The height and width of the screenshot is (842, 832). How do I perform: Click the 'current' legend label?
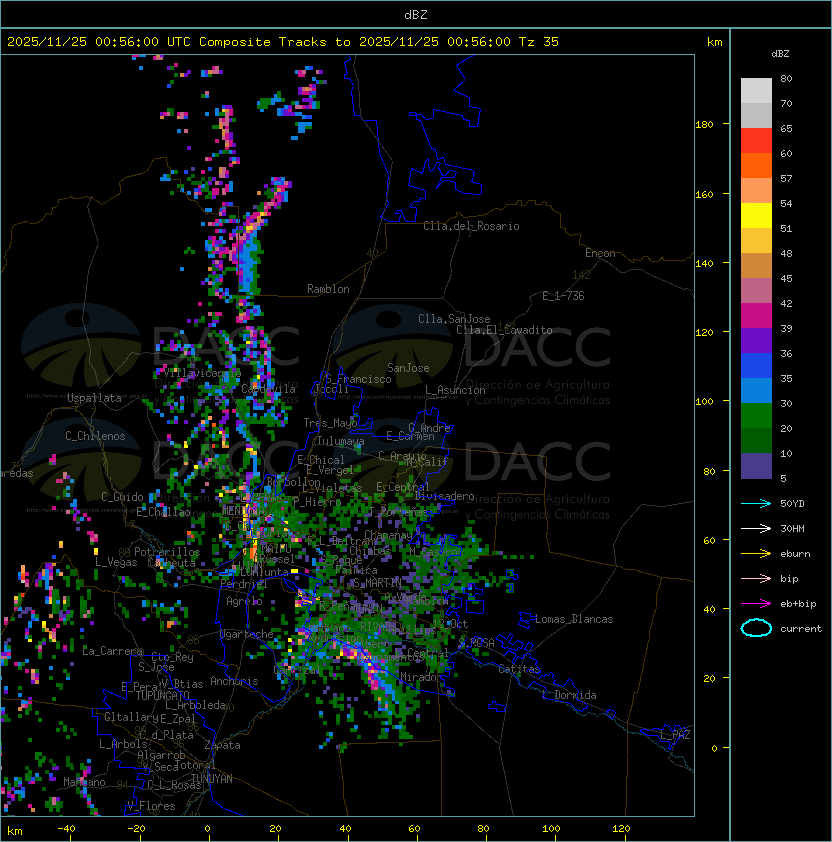coord(801,629)
